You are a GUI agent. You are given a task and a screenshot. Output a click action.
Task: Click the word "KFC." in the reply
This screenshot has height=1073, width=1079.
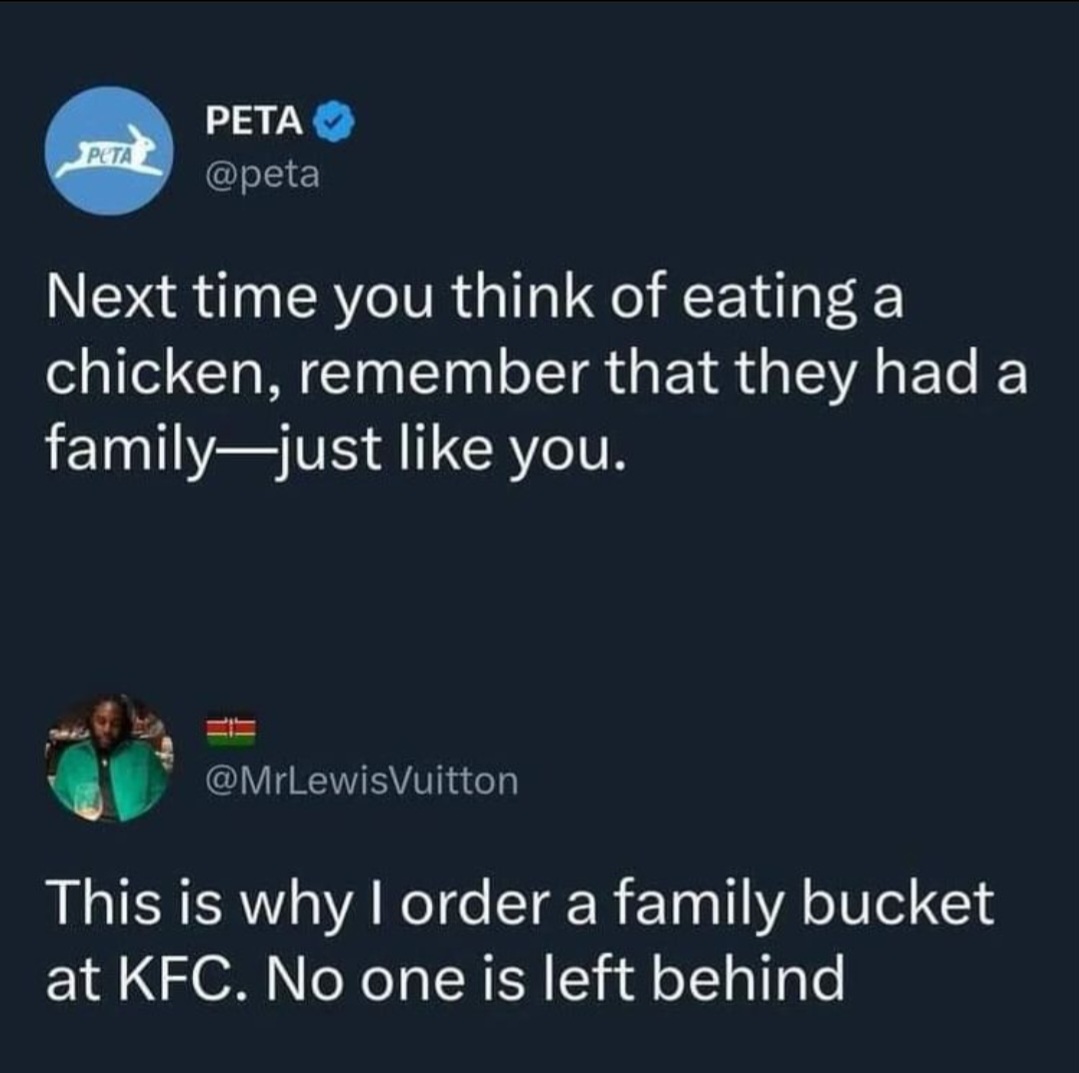tap(184, 979)
